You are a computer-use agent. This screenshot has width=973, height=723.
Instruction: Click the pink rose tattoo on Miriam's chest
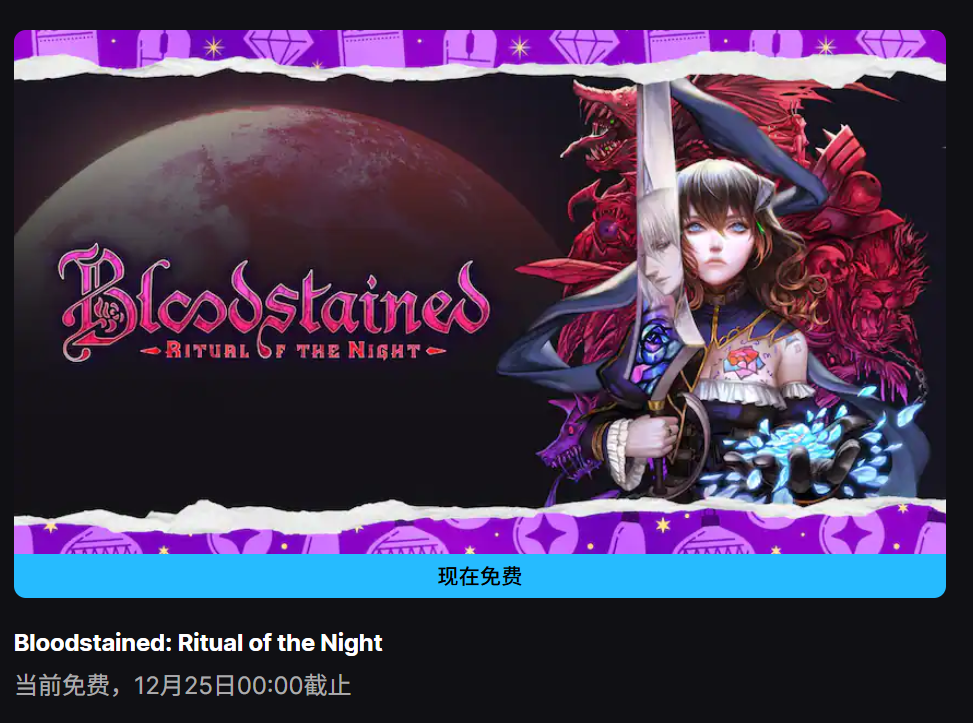coord(743,361)
